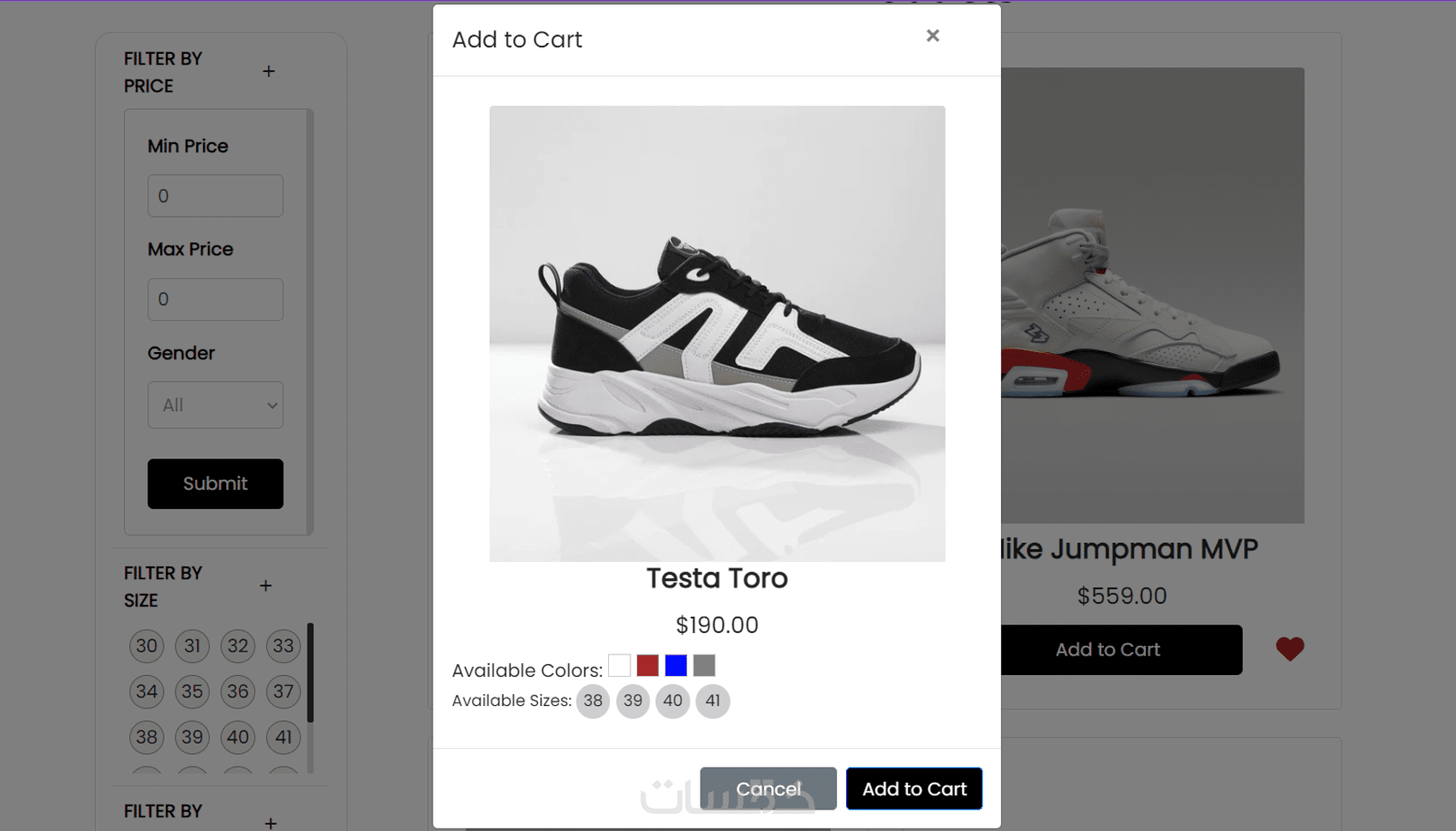Pick the blue color swatch
Viewport: 1456px width, 831px height.
676,666
